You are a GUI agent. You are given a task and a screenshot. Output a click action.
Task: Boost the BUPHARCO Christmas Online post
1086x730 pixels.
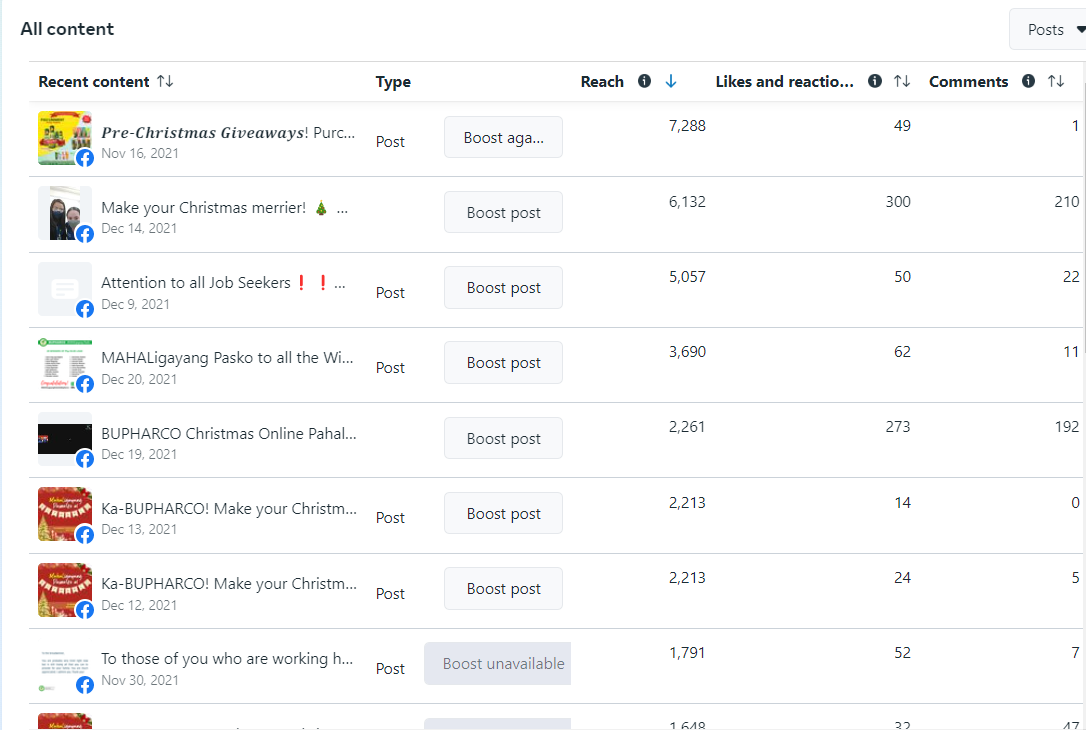pos(503,438)
